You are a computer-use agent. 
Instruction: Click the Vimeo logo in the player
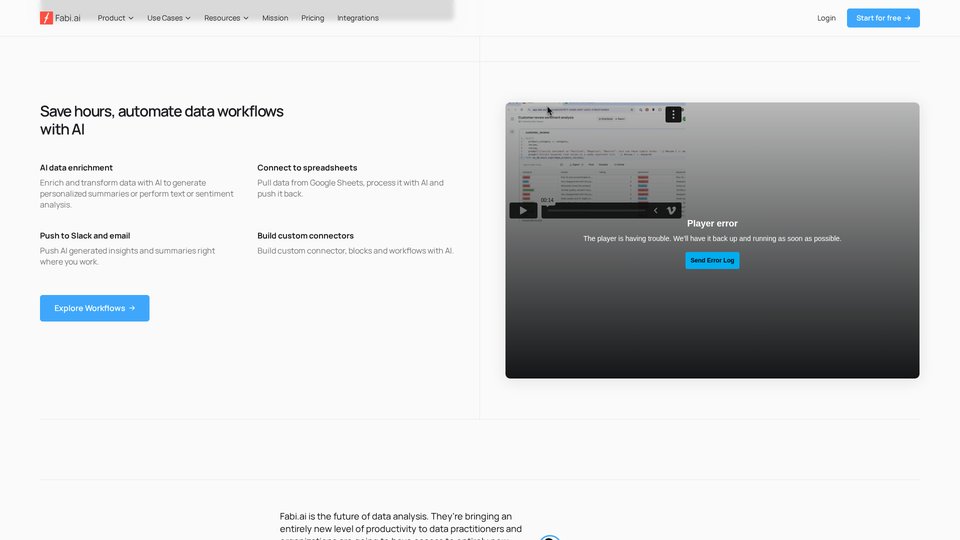[x=672, y=210]
